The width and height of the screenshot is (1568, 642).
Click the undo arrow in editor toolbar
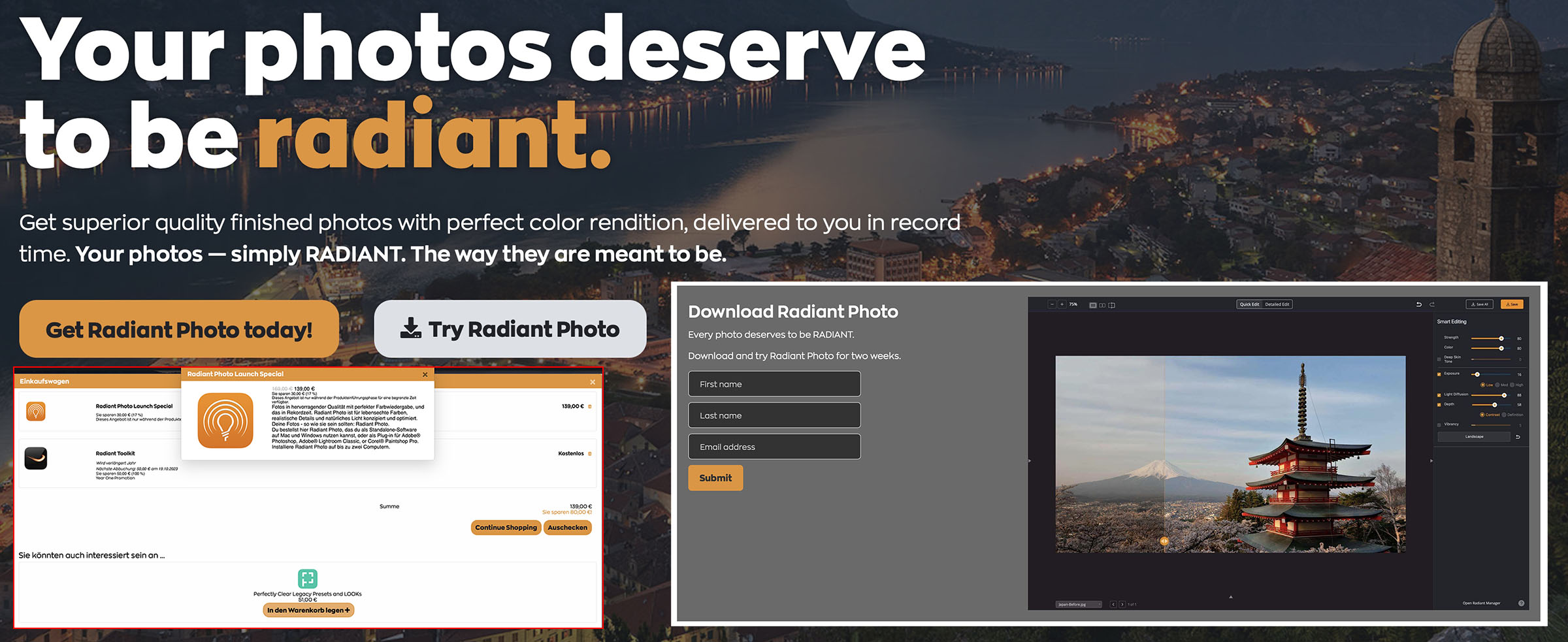(1418, 304)
